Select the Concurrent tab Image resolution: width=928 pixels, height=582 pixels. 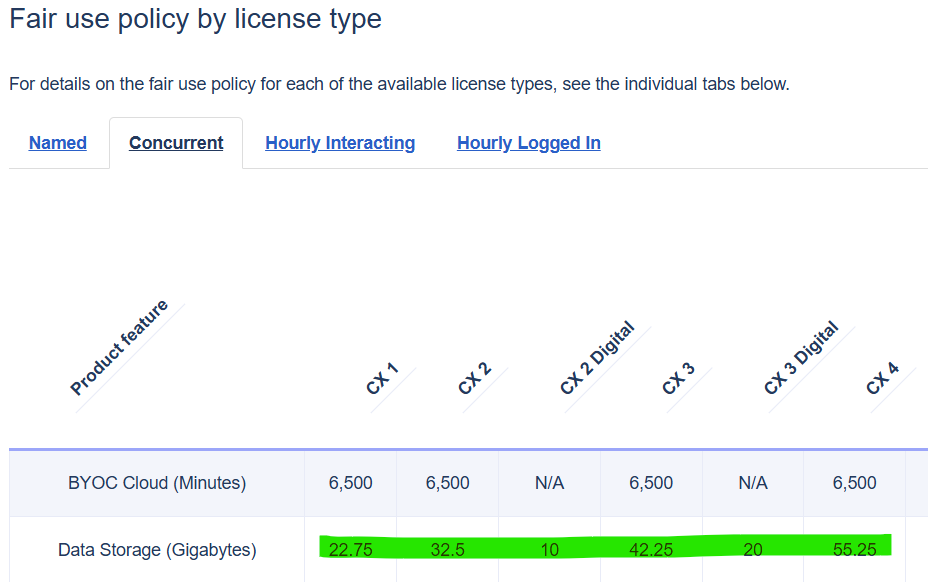click(176, 143)
